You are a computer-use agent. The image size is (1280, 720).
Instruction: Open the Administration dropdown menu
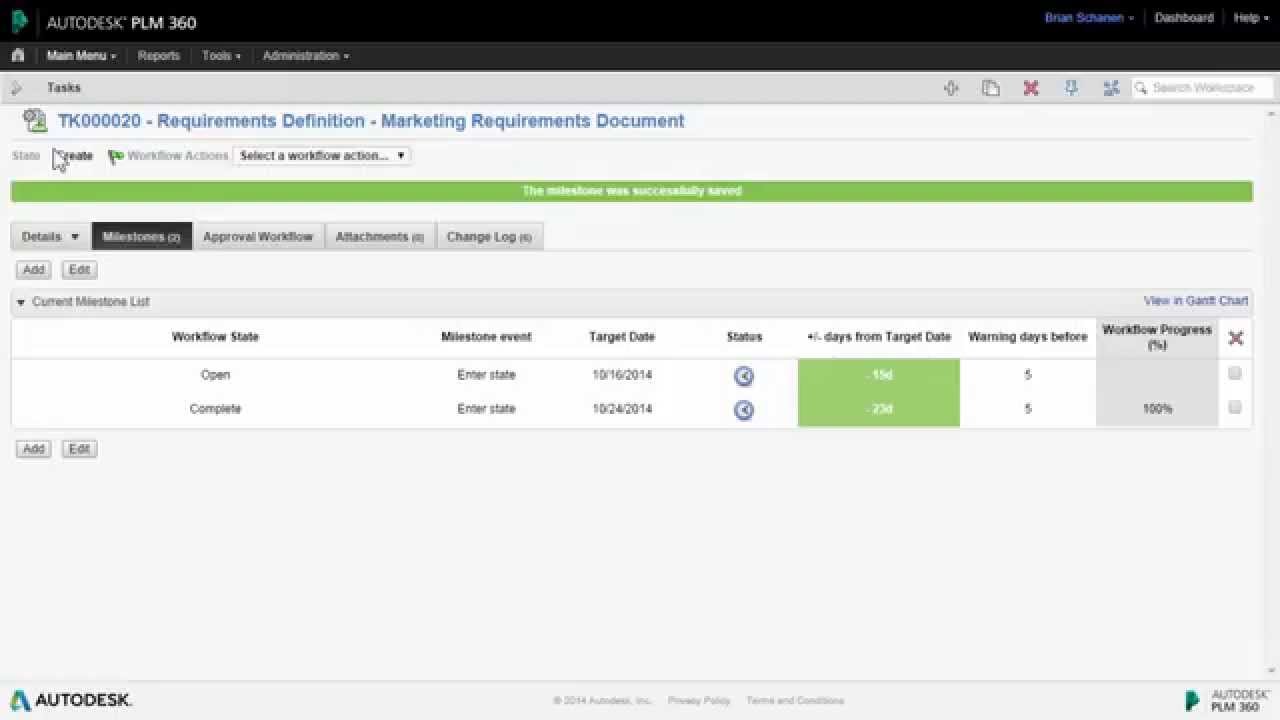tap(306, 56)
